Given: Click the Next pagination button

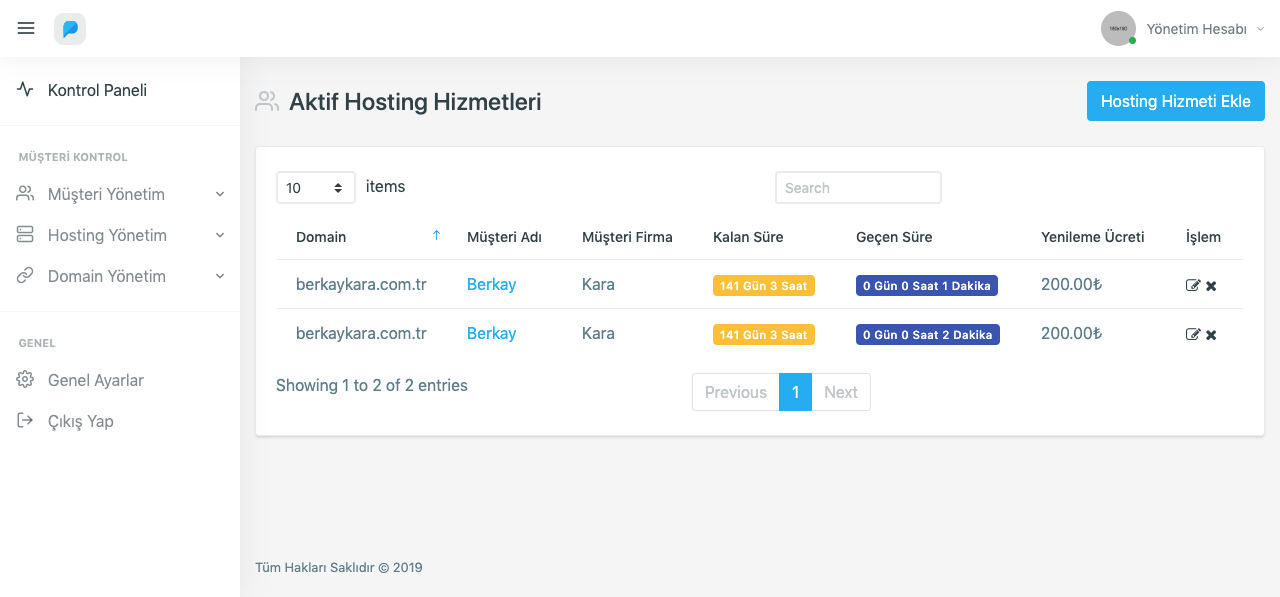Looking at the screenshot, I should 840,392.
